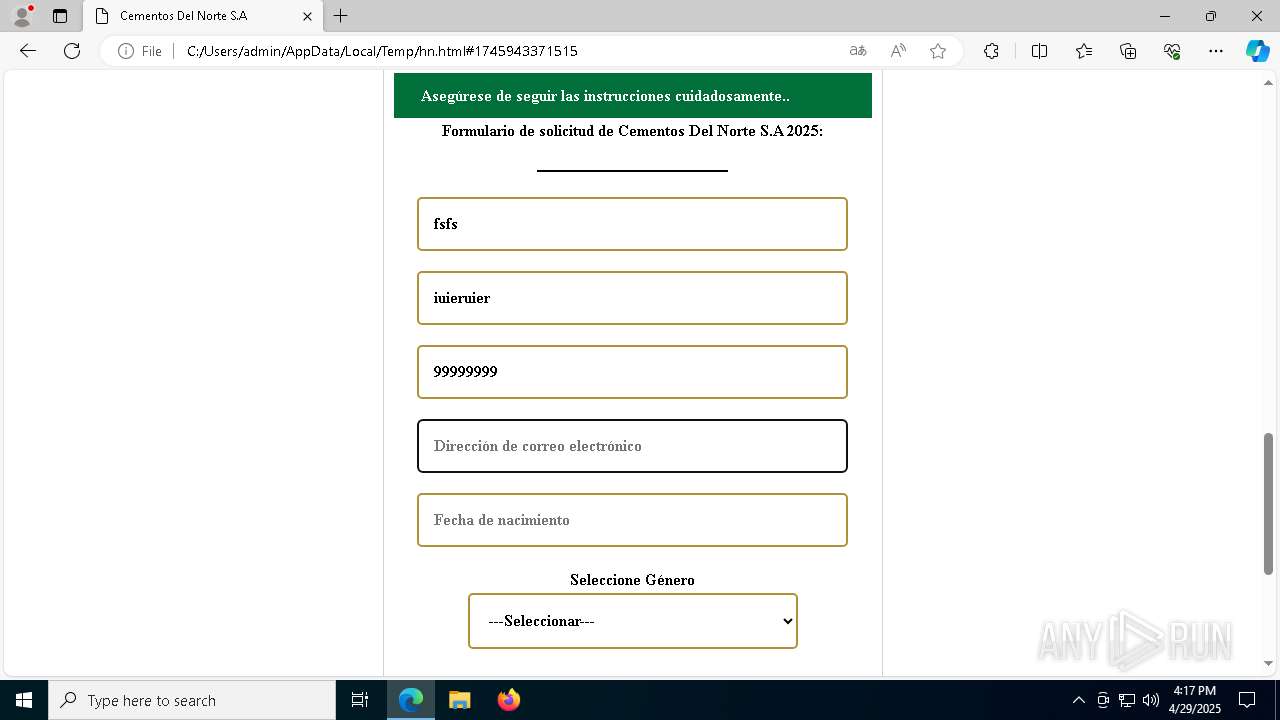The image size is (1280, 720).
Task: Open Task View on taskbar
Action: [x=360, y=700]
